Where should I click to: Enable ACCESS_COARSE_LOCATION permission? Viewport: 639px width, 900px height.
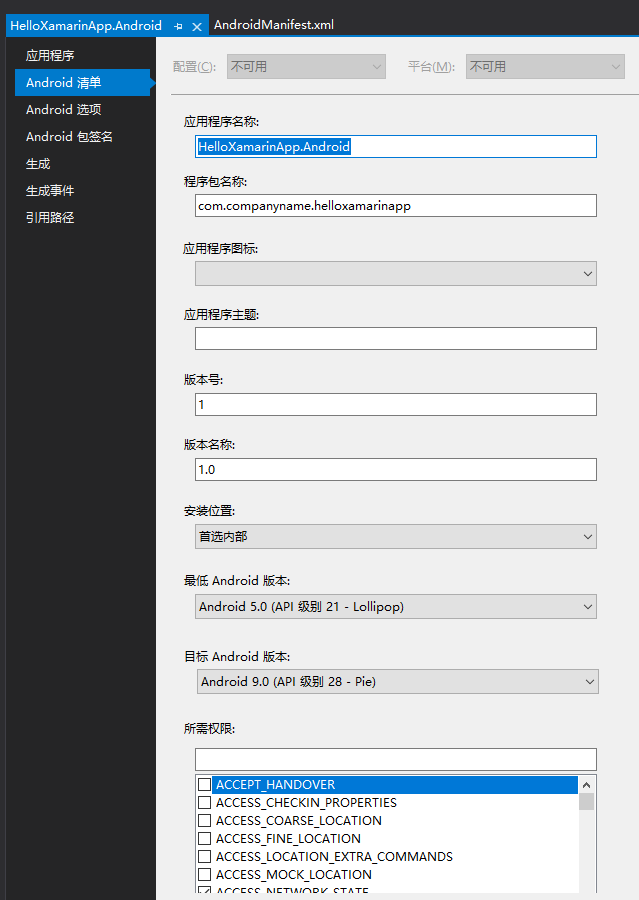coord(204,820)
